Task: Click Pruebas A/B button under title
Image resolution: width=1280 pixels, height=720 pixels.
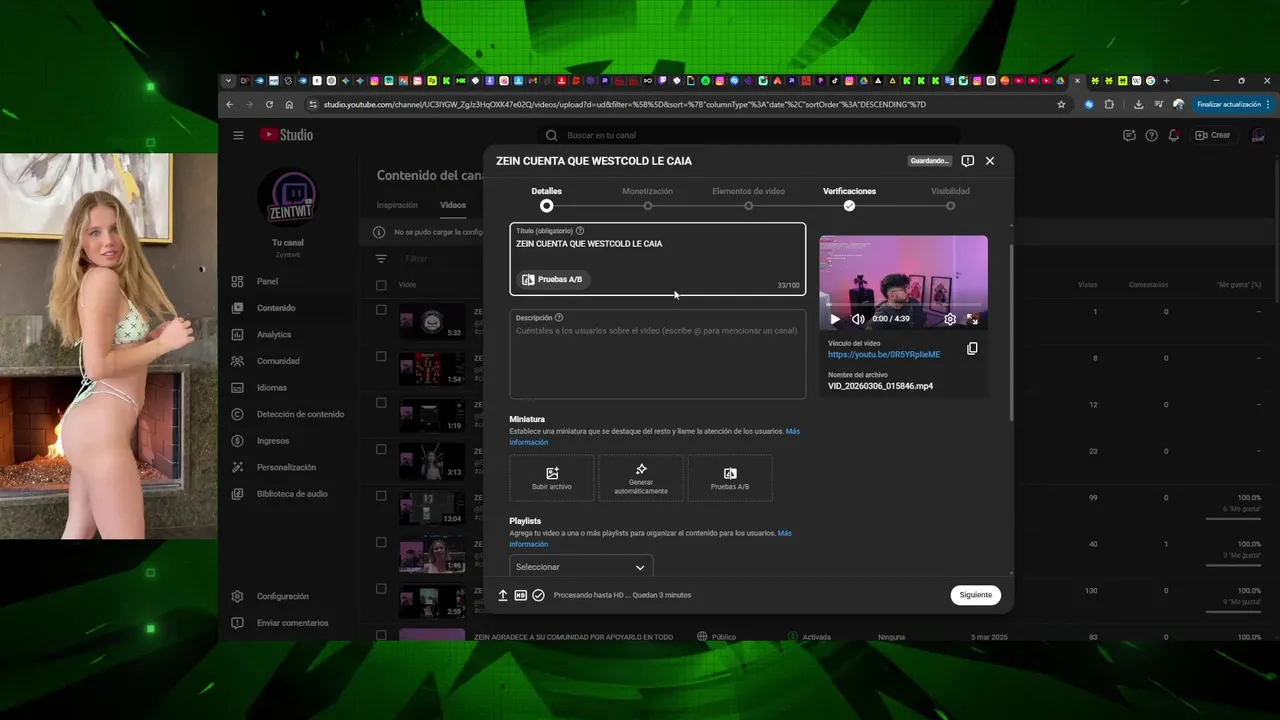Action: coord(552,280)
